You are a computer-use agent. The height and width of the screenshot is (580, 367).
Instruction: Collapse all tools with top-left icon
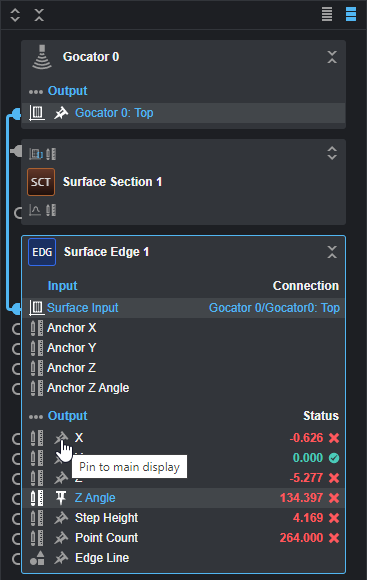(39, 15)
